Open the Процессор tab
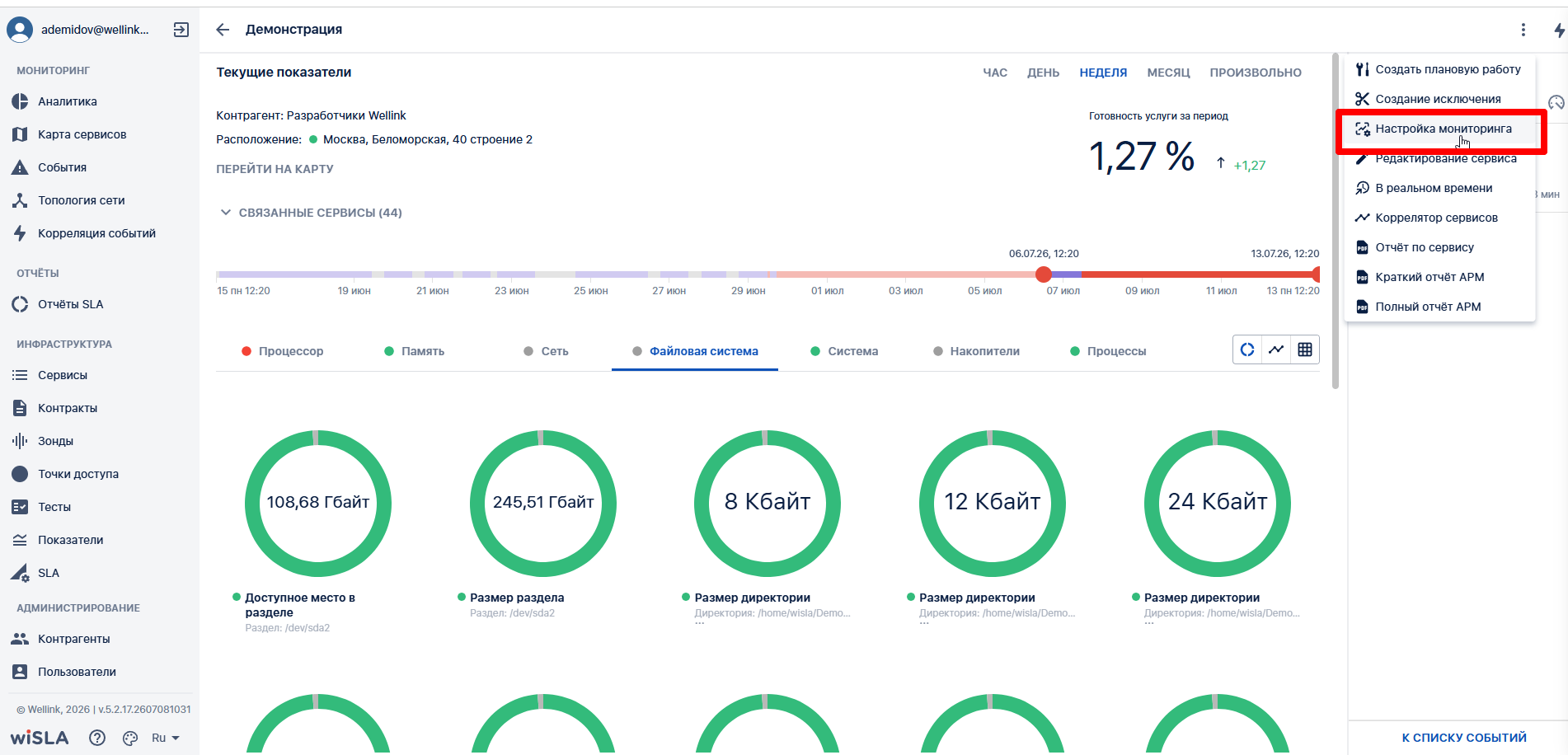 coord(283,351)
